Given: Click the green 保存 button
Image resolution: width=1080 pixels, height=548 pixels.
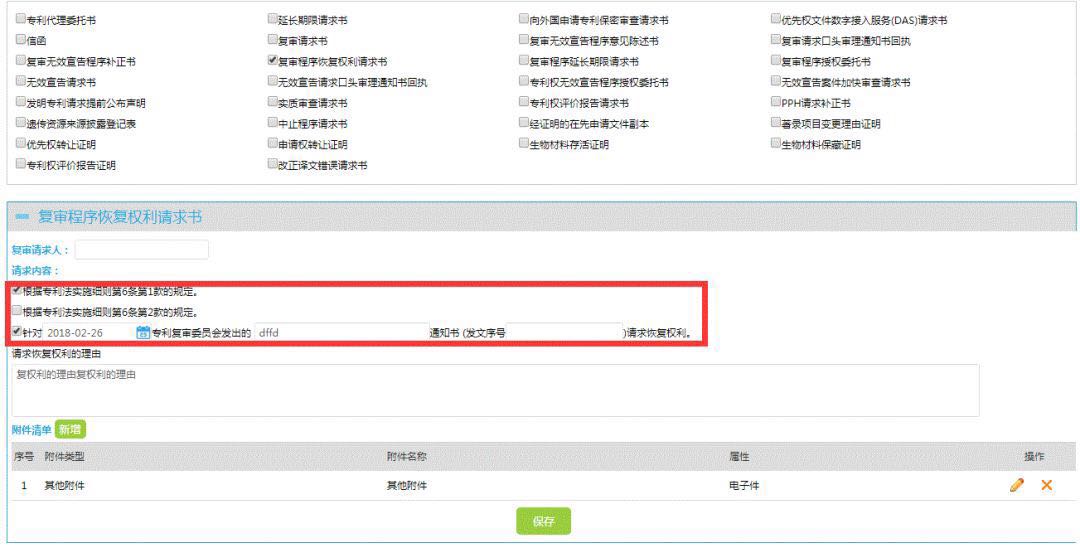Looking at the screenshot, I should point(543,521).
